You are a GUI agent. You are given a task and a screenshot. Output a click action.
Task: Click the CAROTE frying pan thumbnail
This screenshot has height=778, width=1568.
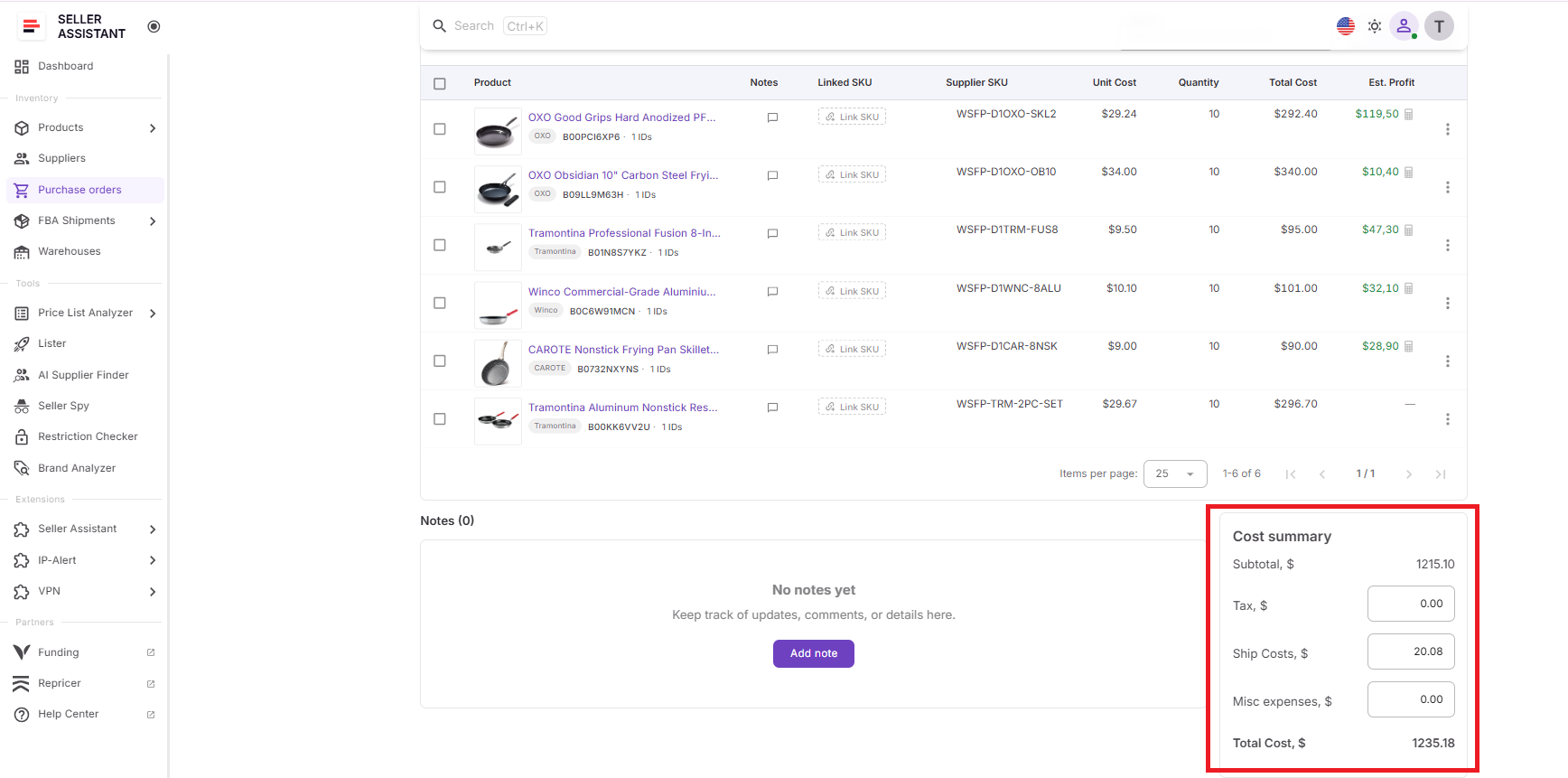point(498,363)
